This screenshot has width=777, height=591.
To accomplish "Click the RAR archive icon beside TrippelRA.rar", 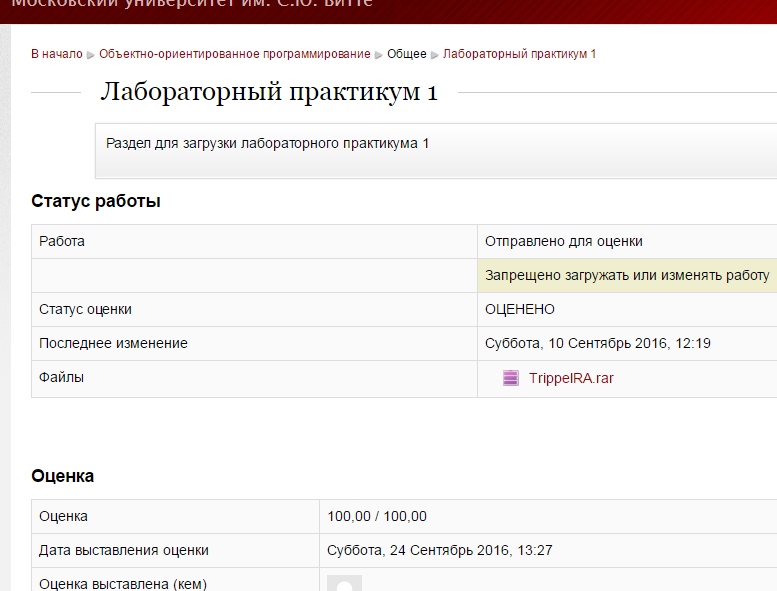I will [511, 378].
